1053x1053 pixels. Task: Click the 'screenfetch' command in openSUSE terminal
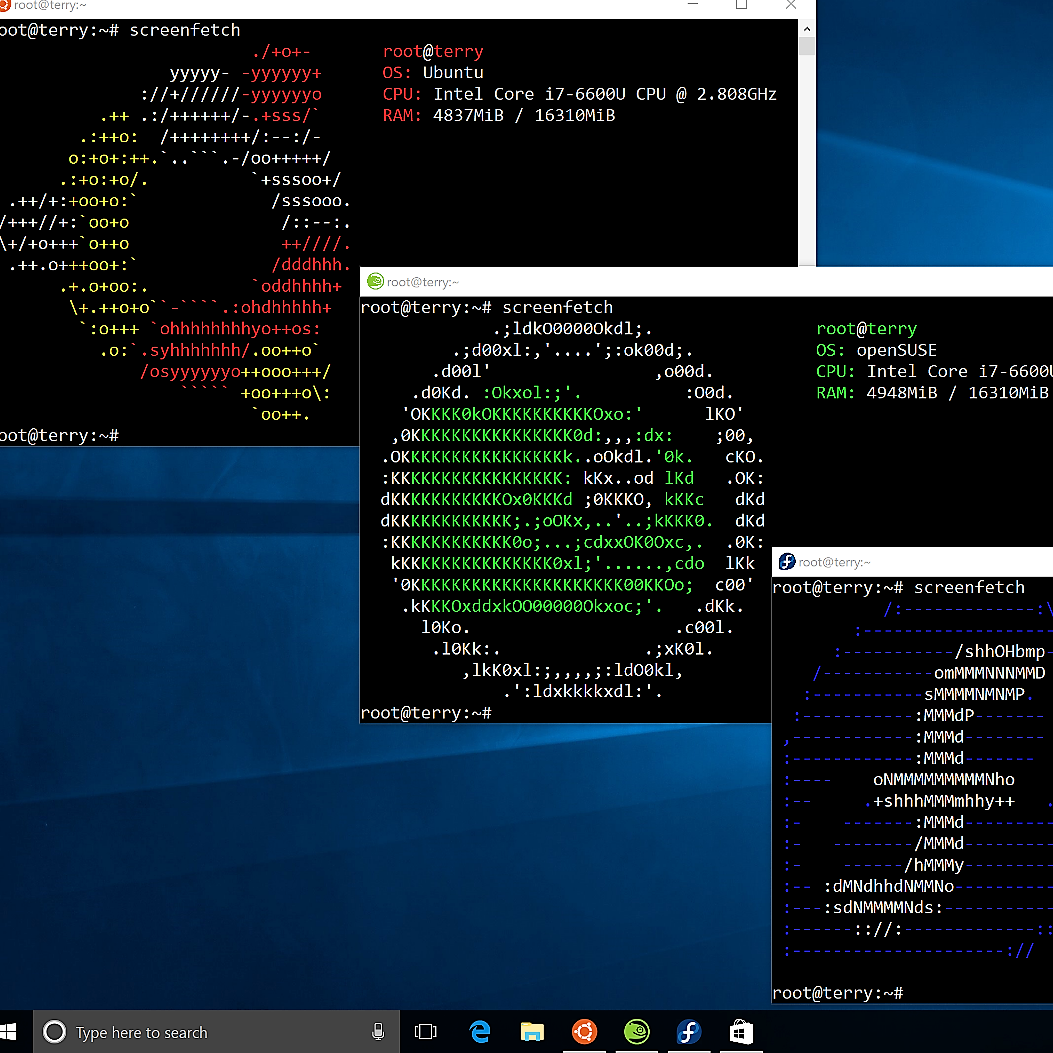(557, 308)
